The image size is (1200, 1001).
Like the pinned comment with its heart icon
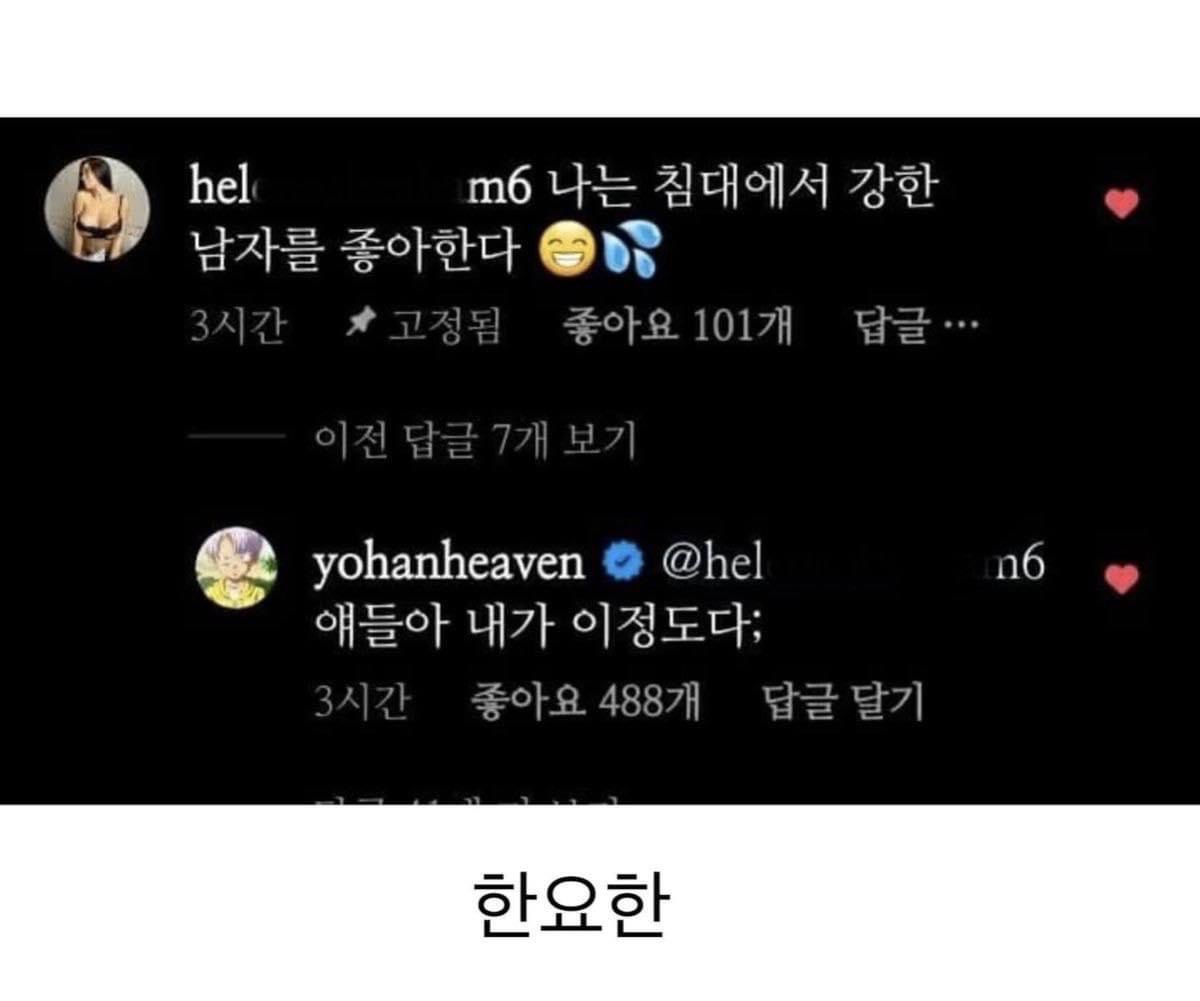[1122, 204]
